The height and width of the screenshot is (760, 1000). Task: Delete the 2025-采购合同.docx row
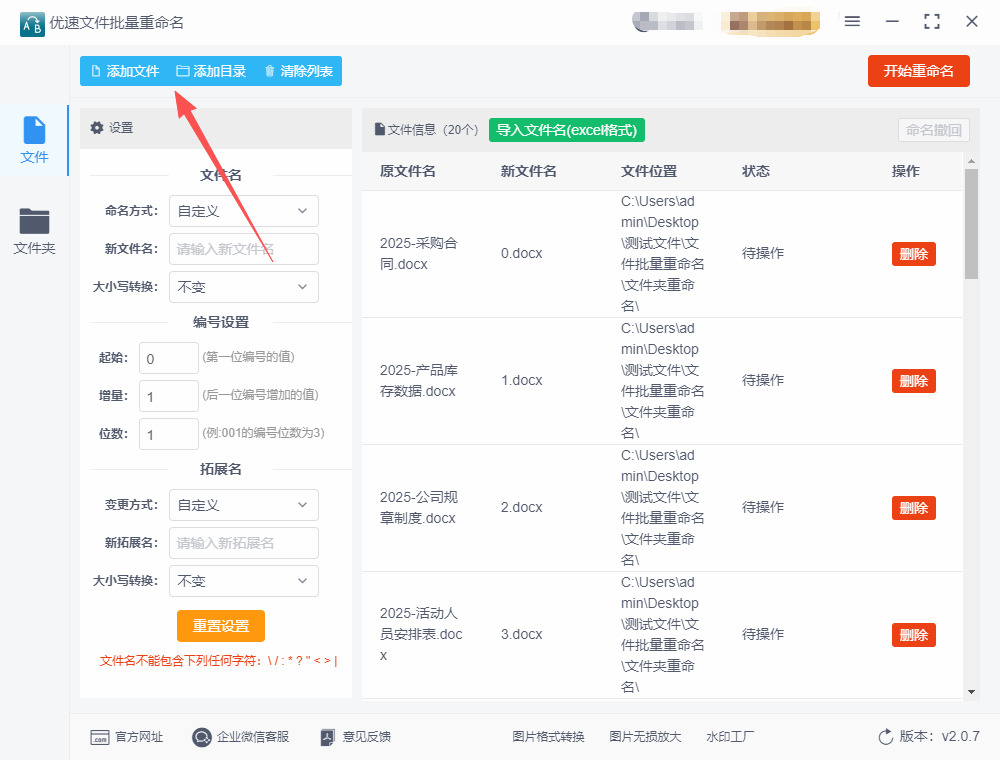point(913,254)
